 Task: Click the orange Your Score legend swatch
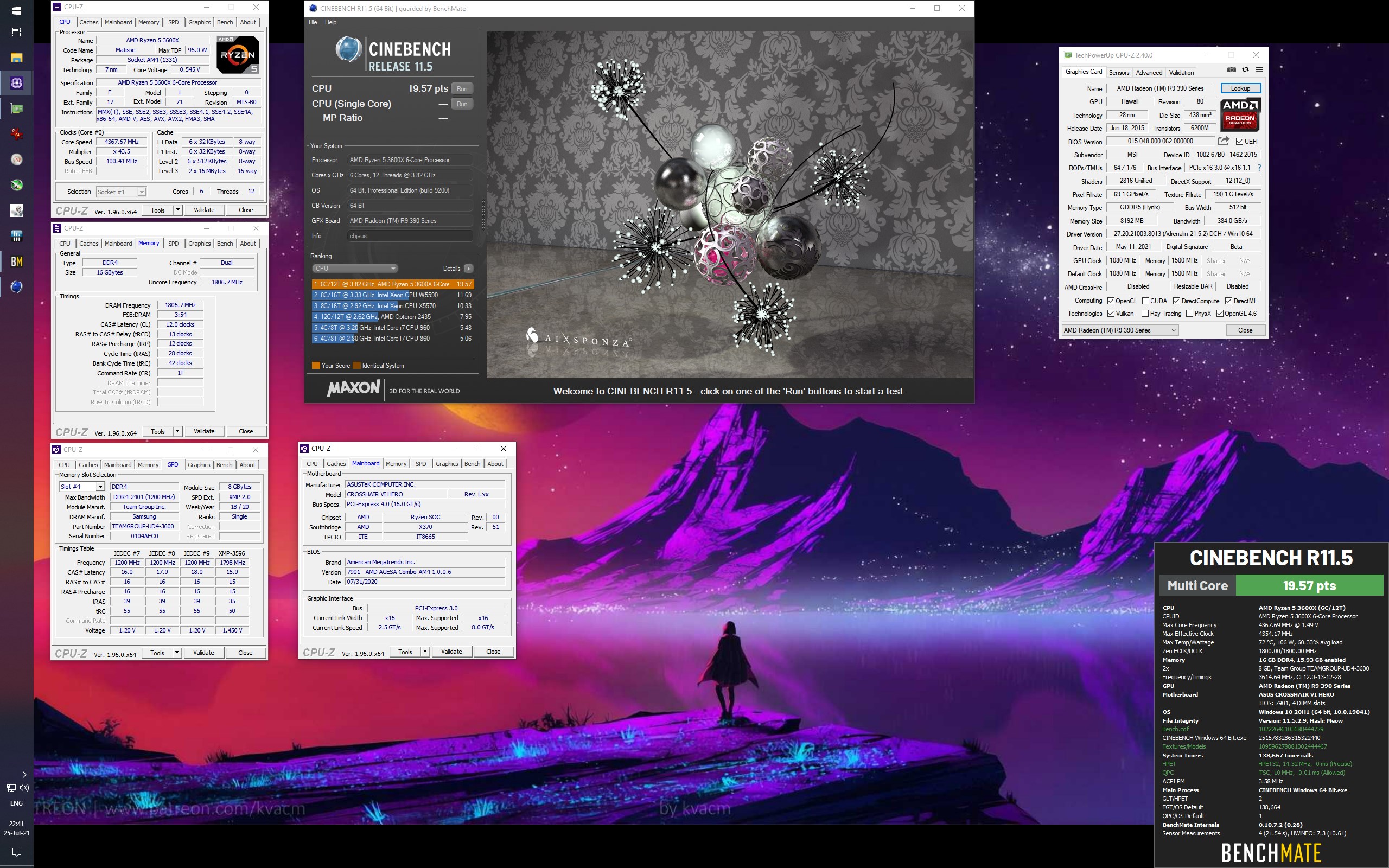[x=316, y=366]
